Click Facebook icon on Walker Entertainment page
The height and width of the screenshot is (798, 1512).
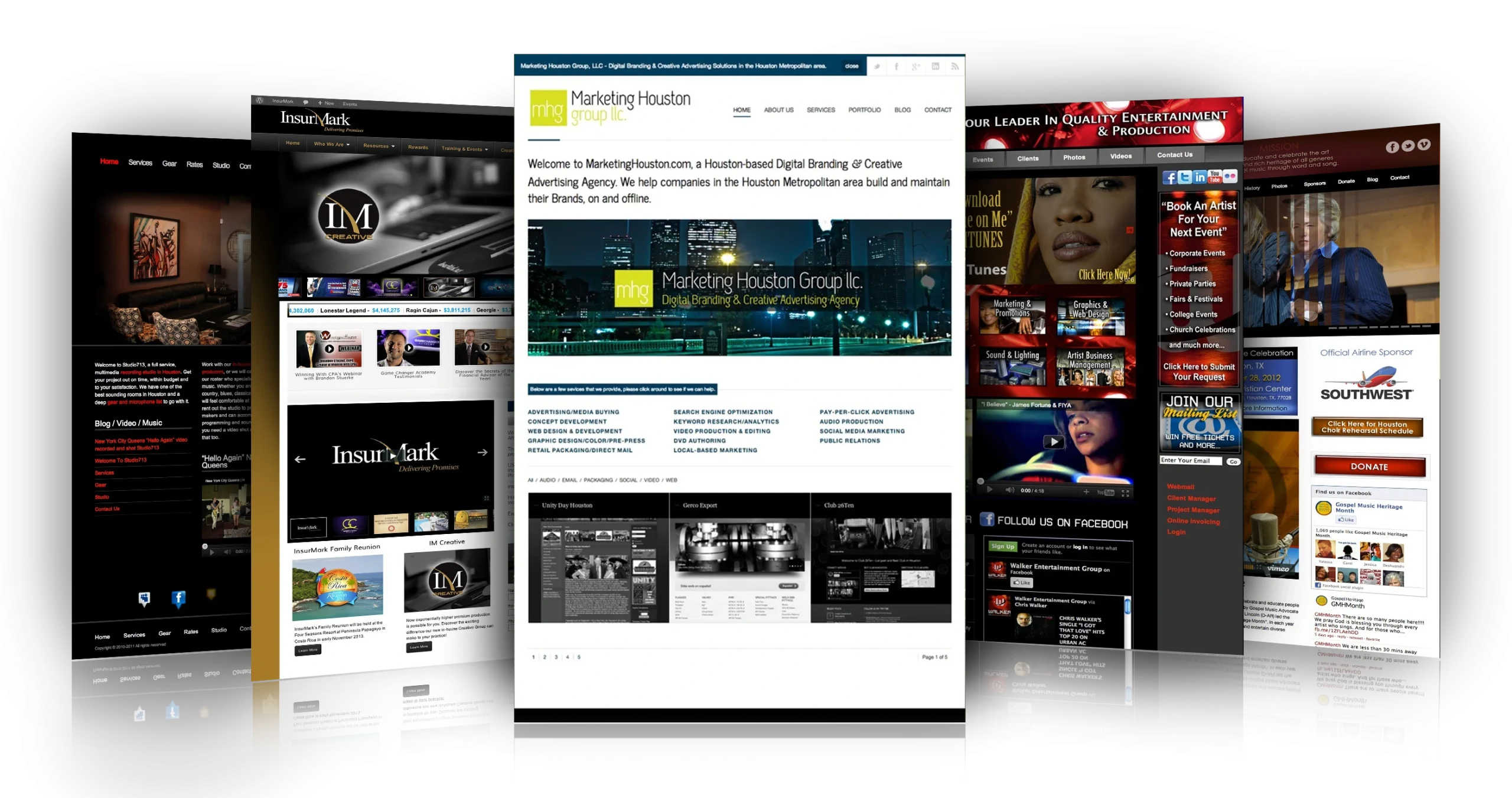(1169, 177)
